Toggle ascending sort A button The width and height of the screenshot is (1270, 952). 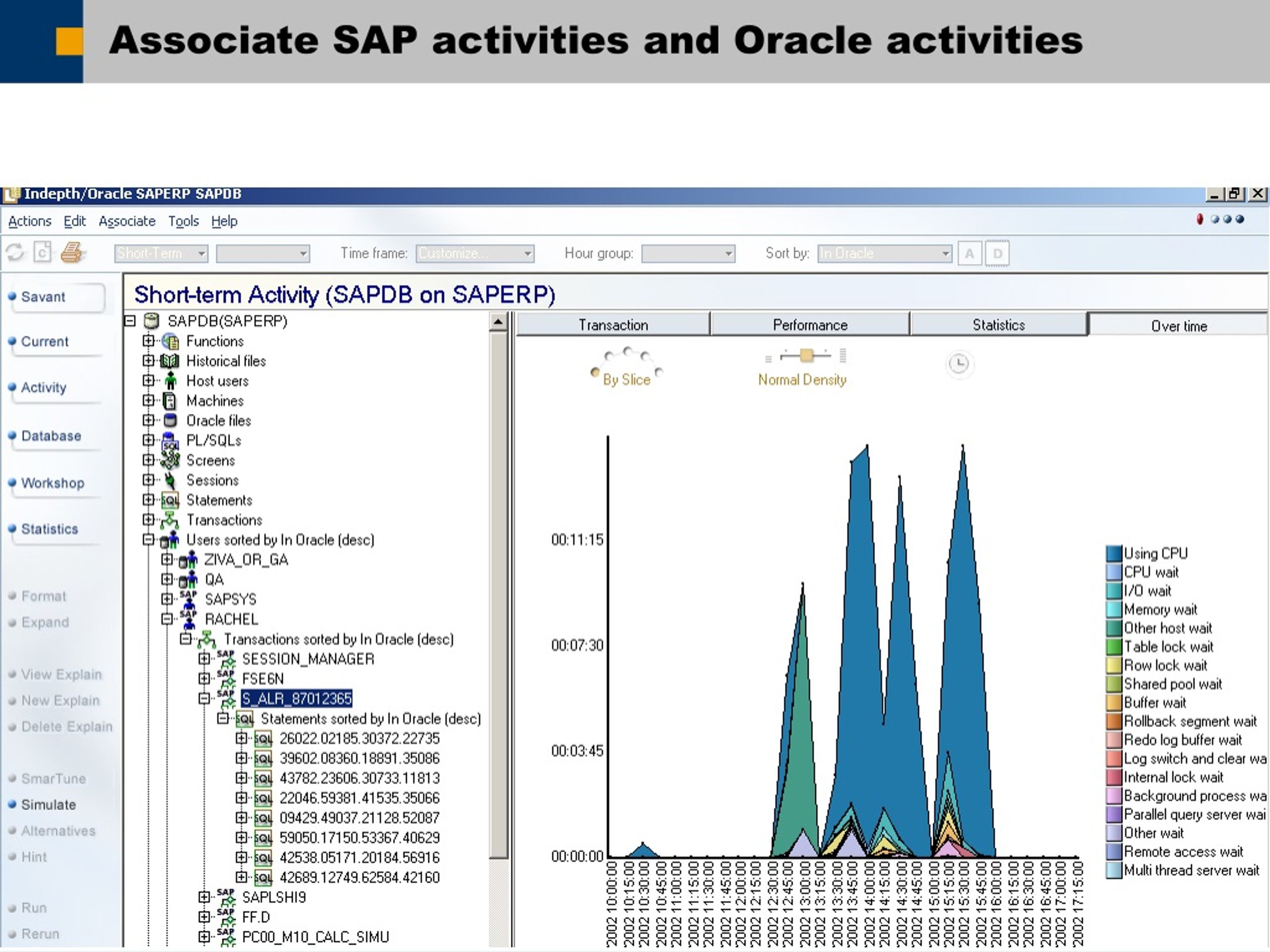(x=970, y=254)
